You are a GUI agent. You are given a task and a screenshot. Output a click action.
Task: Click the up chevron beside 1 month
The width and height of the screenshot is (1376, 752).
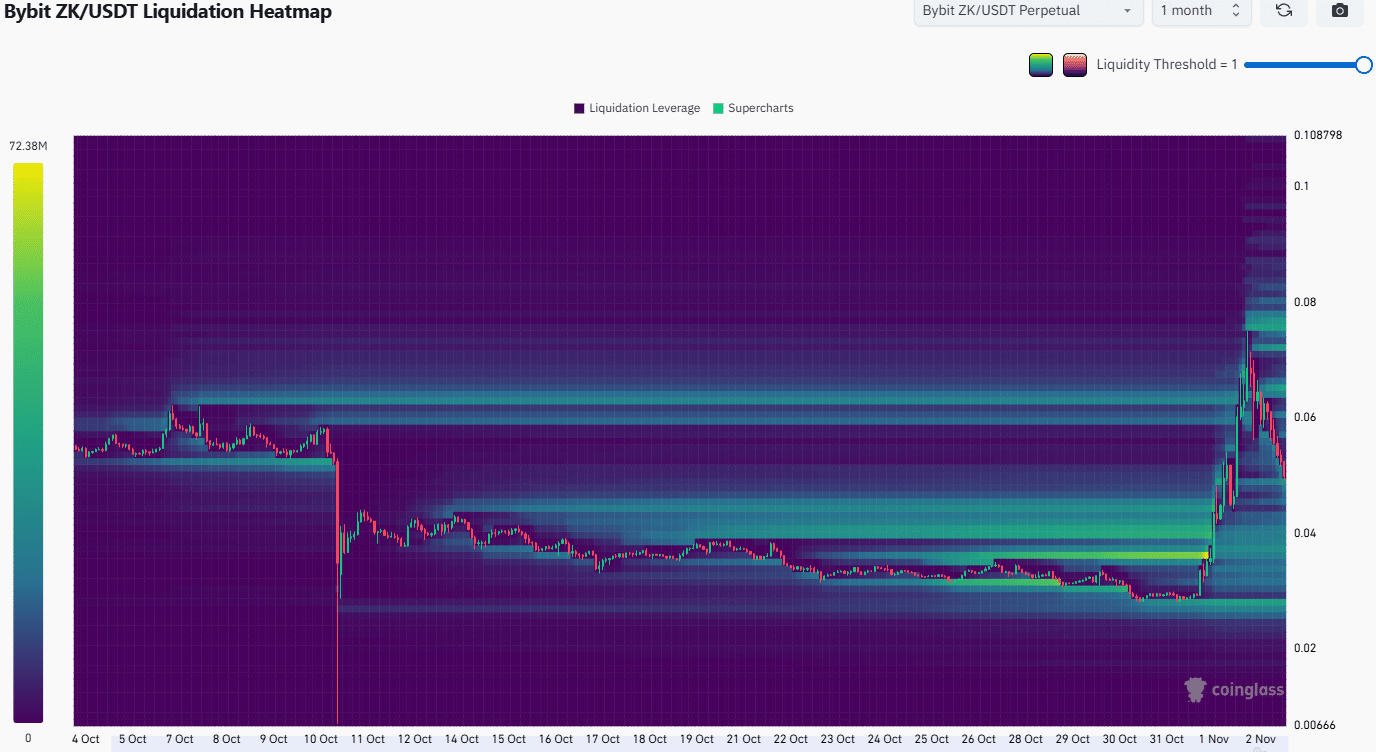(x=1234, y=7)
